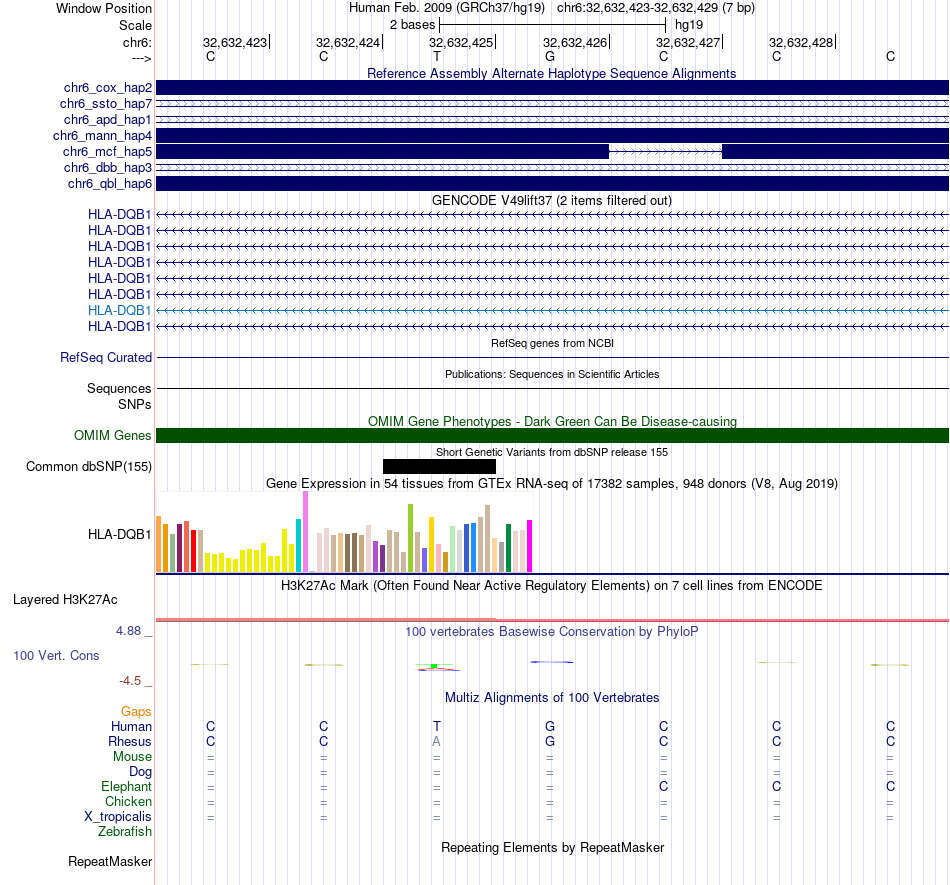This screenshot has width=950, height=885.
Task: Click HLA-DQB1 label beside the expression chart
Action: (119, 534)
